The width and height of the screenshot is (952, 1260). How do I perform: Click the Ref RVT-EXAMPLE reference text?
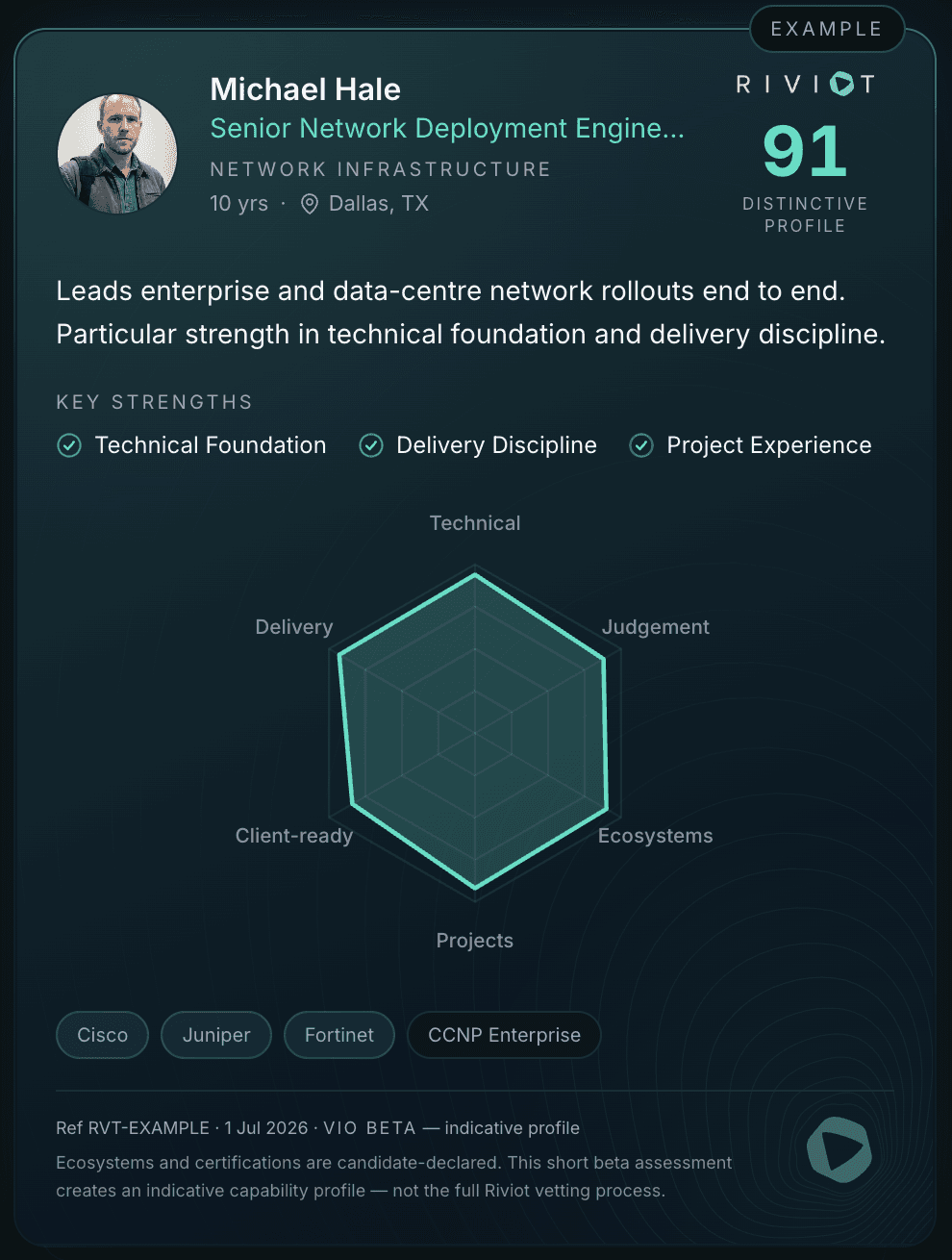133,1127
